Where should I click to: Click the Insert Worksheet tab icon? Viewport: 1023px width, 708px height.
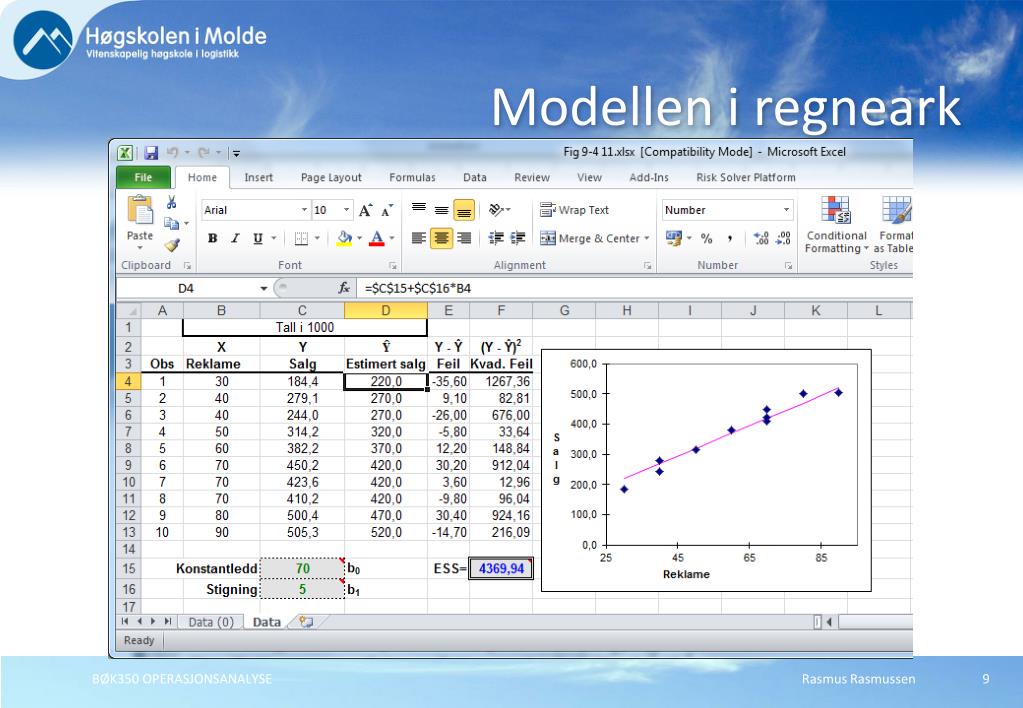click(305, 622)
